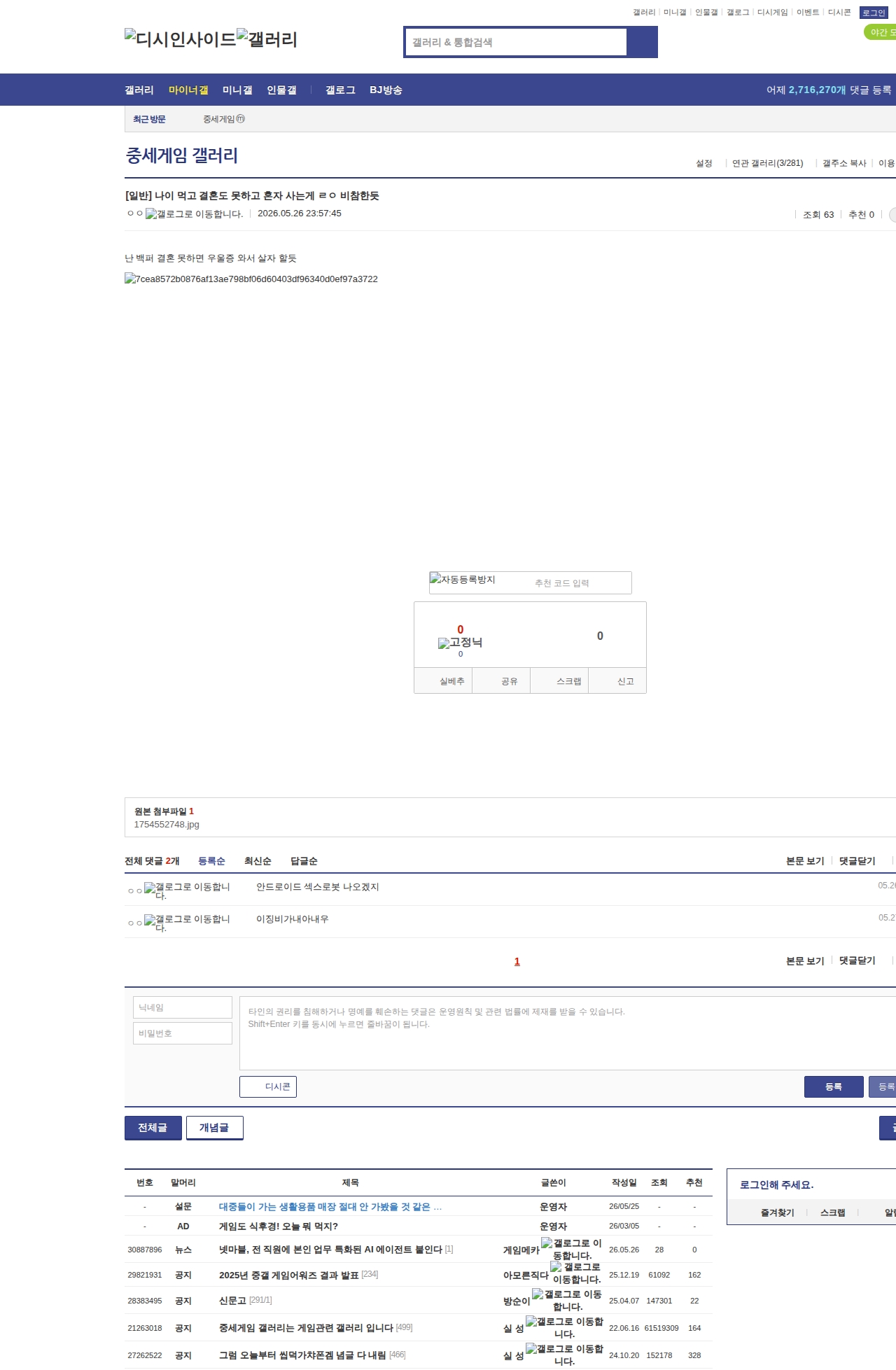Screen dimensions: 896x1370
Task: Expand 연관 갤러리(3/281) list
Action: click(767, 163)
